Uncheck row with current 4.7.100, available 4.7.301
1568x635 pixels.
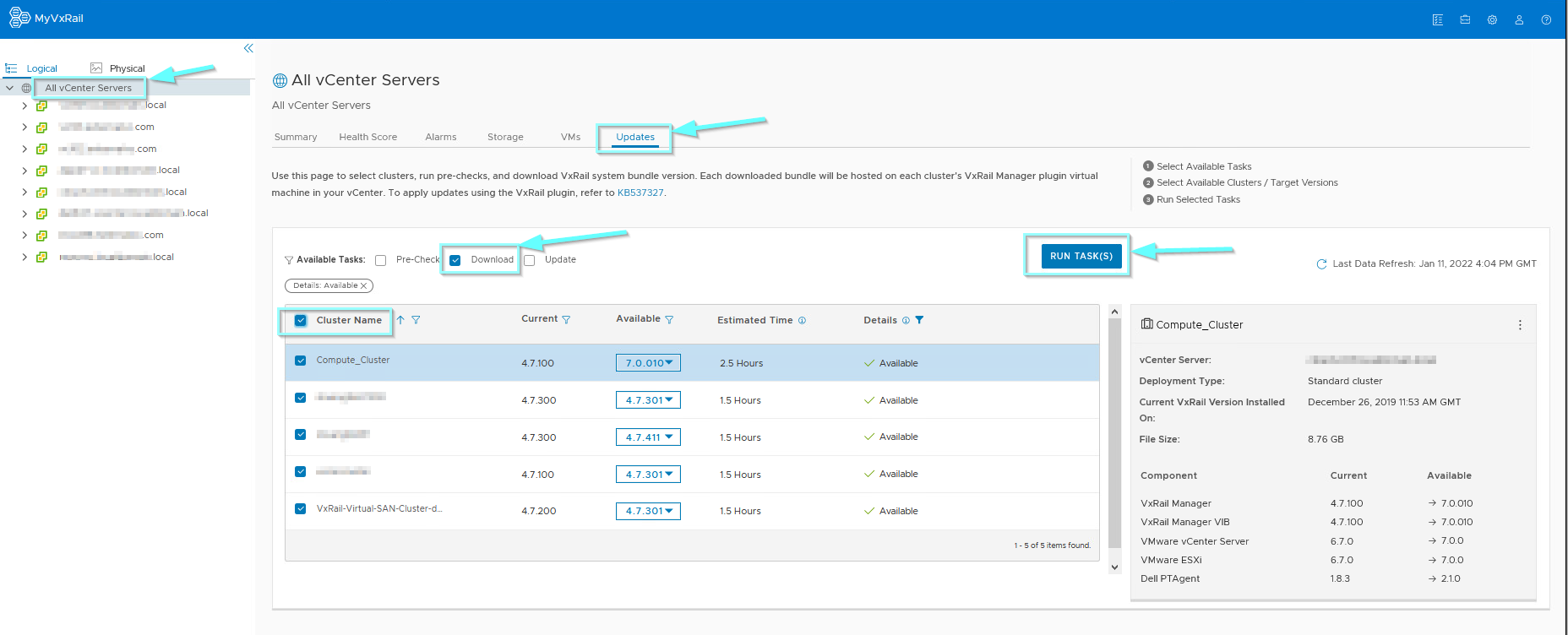click(x=300, y=472)
